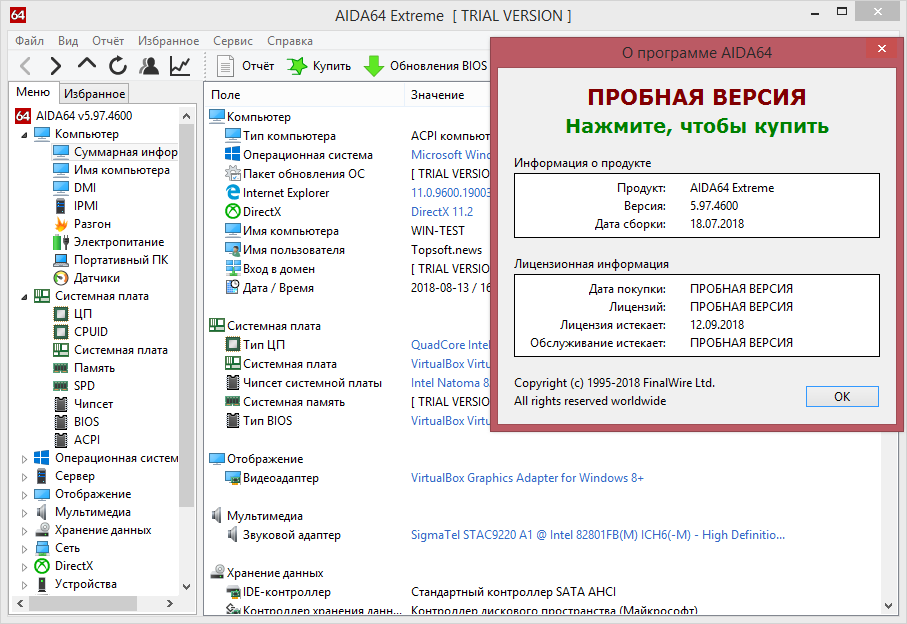Open the Отчёт menu in menu bar

[x=108, y=41]
